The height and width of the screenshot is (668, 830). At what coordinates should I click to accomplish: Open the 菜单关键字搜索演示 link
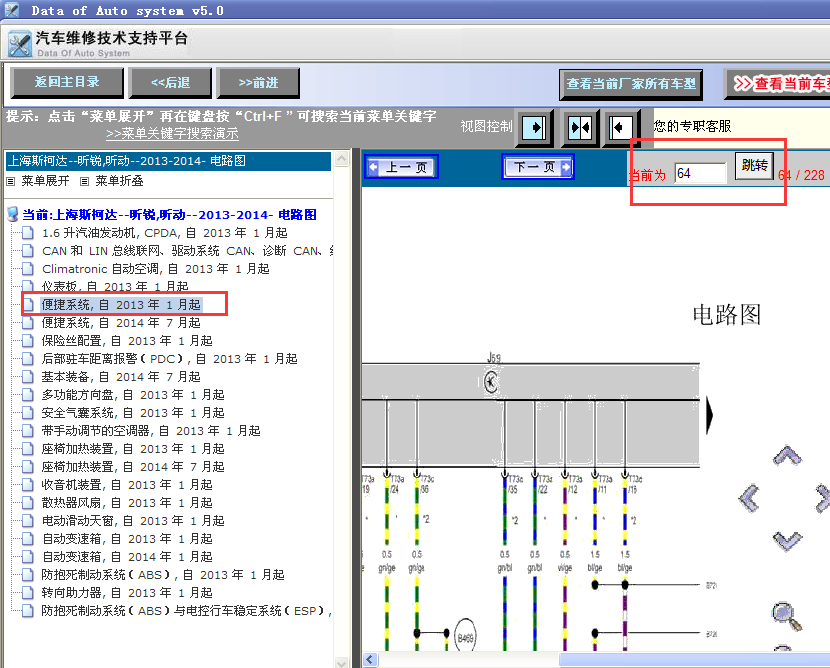coord(172,133)
